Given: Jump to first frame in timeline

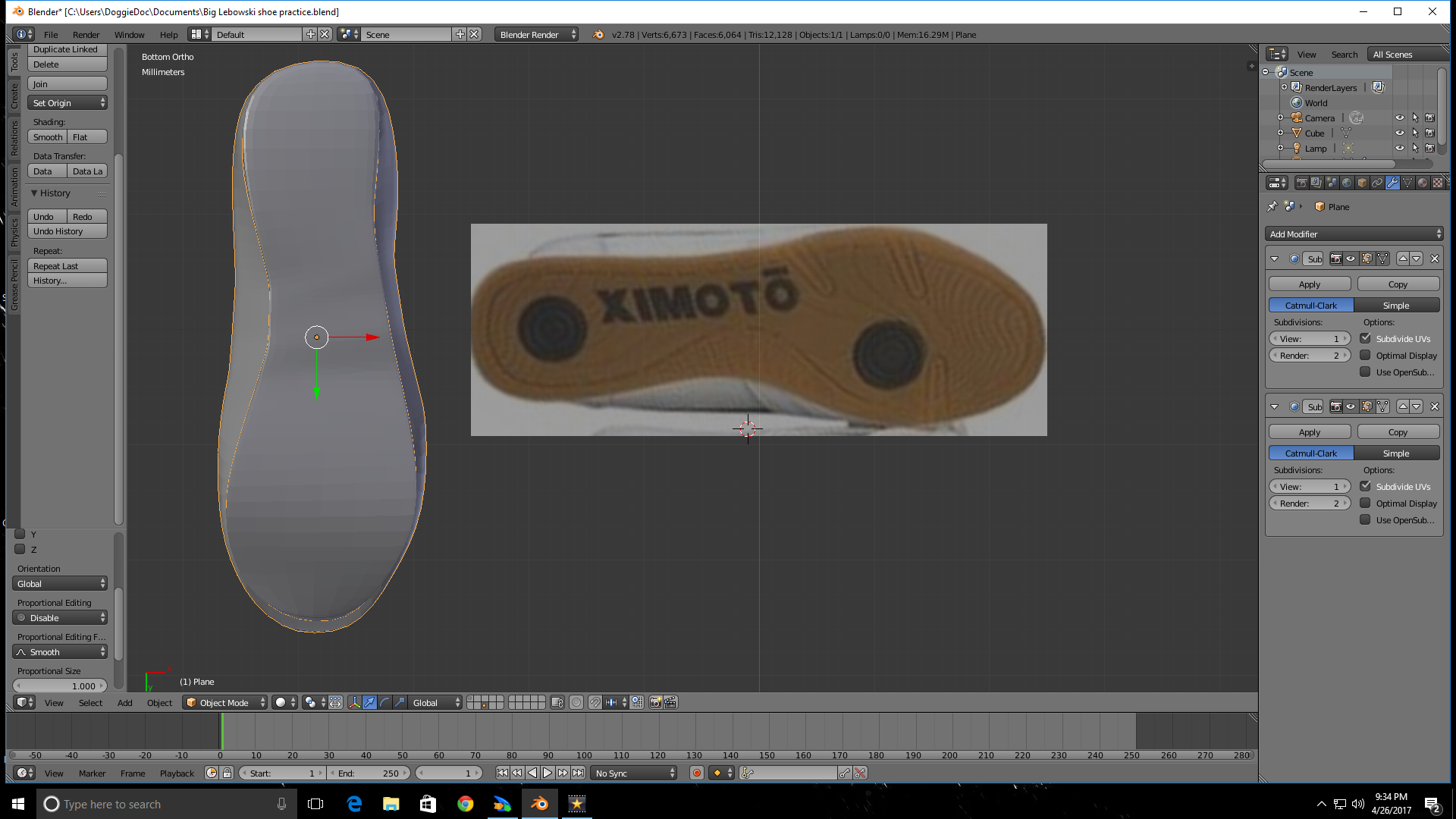Looking at the screenshot, I should (502, 773).
